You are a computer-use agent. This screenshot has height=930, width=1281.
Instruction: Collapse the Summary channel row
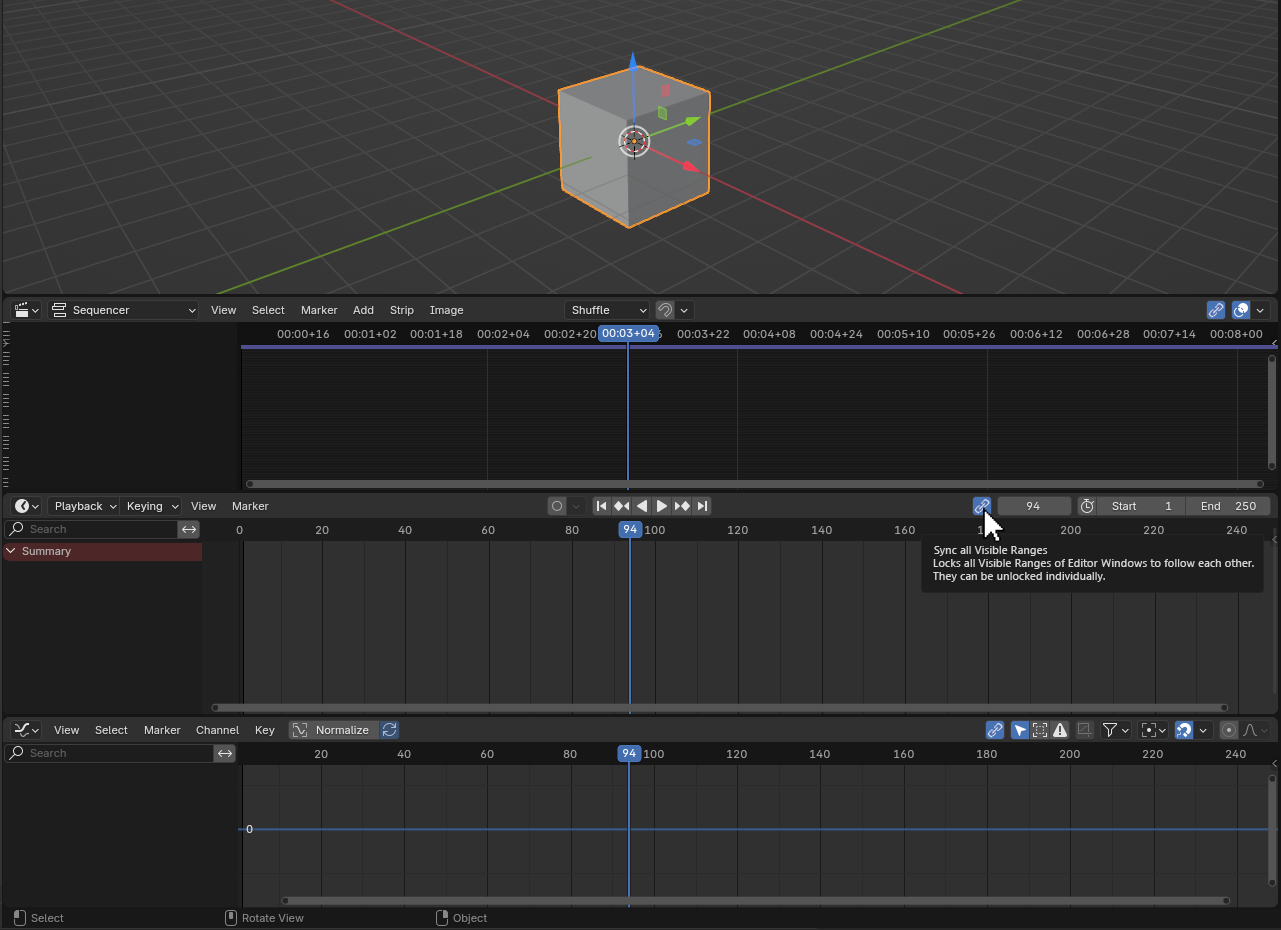coord(11,551)
